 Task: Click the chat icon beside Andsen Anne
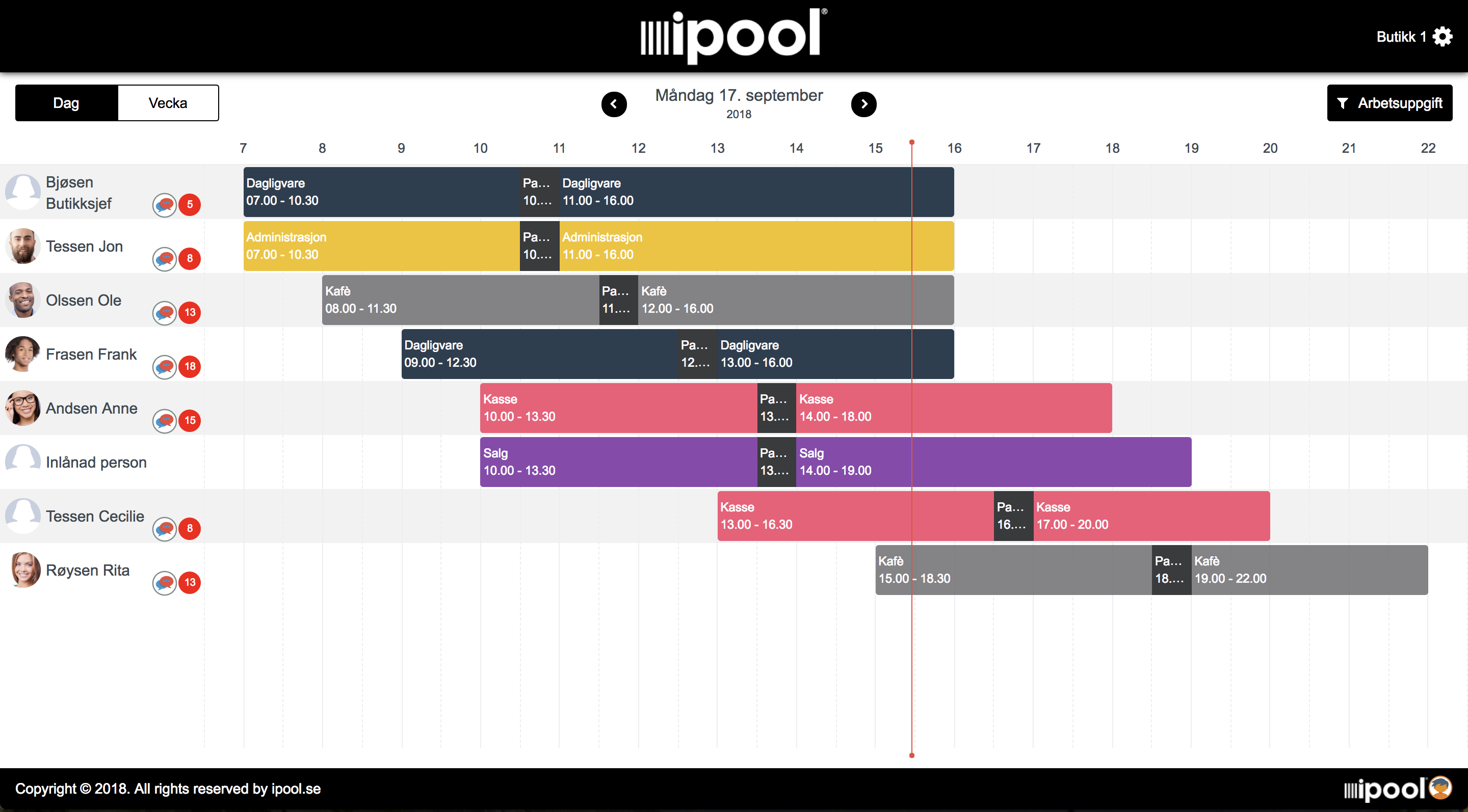[x=164, y=421]
